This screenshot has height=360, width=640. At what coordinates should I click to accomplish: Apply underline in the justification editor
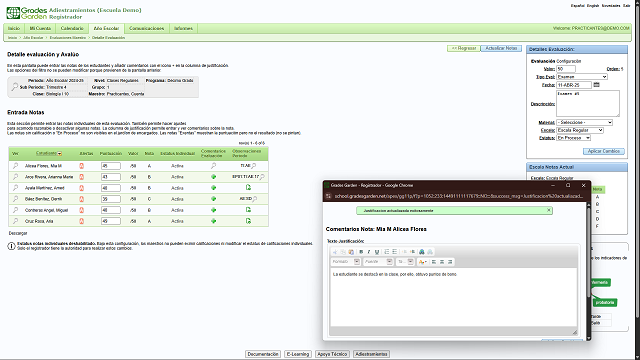click(377, 252)
